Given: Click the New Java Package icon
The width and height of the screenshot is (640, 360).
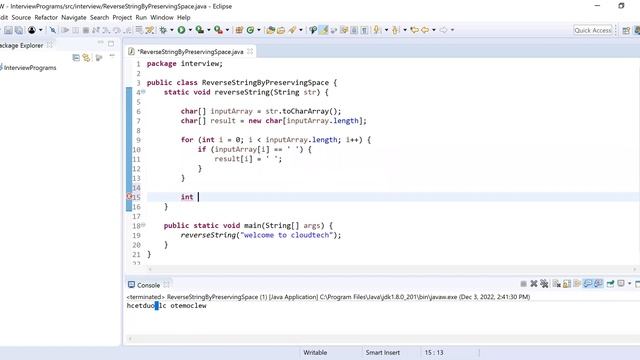Looking at the screenshot, I should point(239,30).
